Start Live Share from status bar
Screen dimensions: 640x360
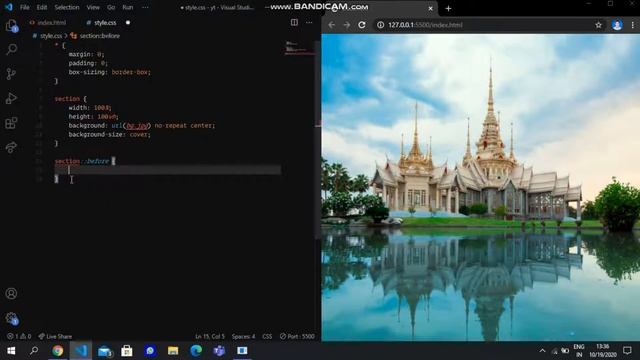pyautogui.click(x=55, y=336)
